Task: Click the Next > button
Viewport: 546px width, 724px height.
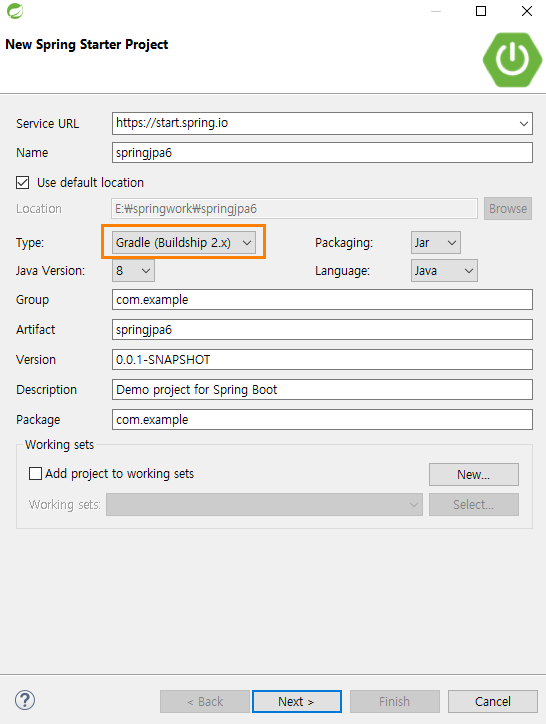Action: tap(297, 701)
